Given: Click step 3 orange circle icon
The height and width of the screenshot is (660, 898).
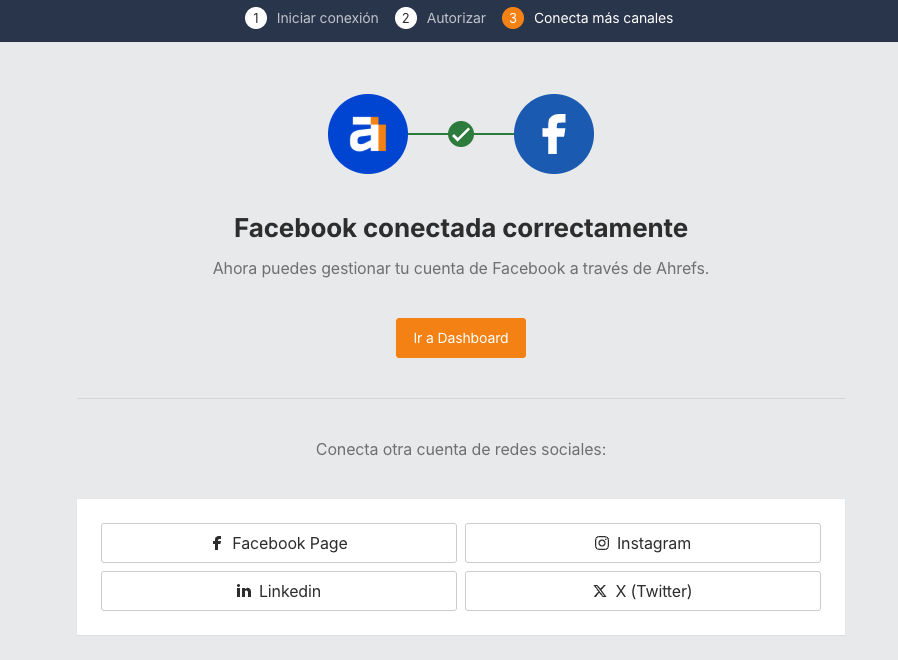Looking at the screenshot, I should point(512,18).
